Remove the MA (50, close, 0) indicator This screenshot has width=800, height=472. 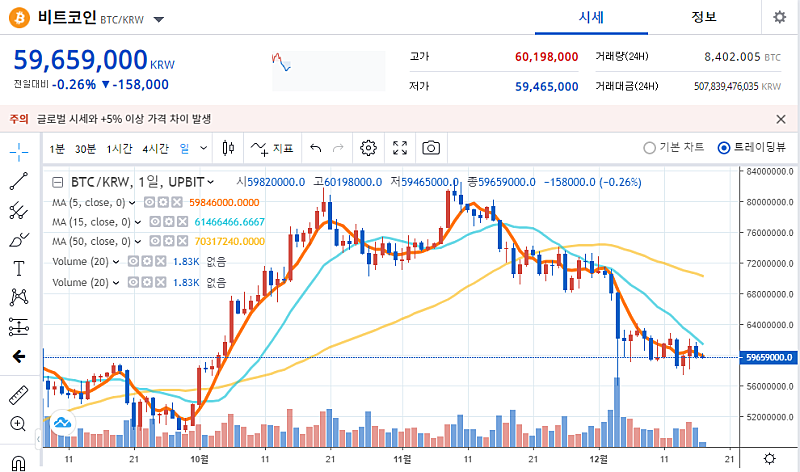(182, 241)
